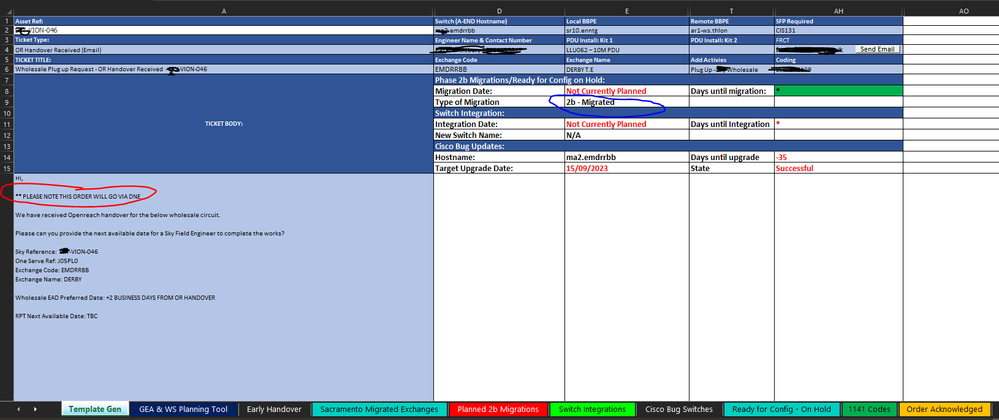The image size is (999, 420).
Task: Select the 'N/A' New Switch Name cell
Action: [x=627, y=135]
